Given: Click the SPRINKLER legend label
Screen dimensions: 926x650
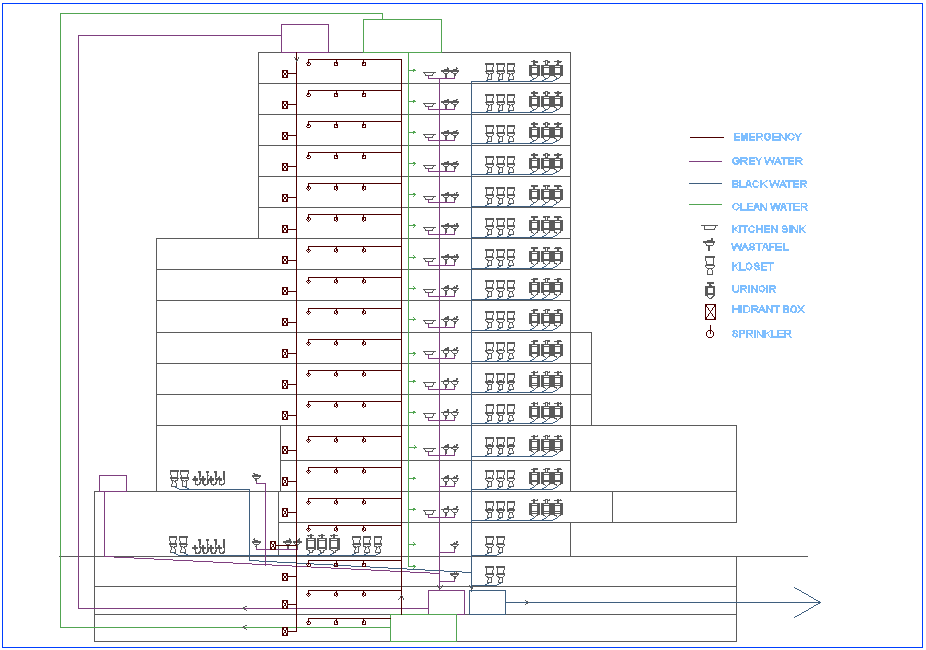Looking at the screenshot, I should click(761, 334).
